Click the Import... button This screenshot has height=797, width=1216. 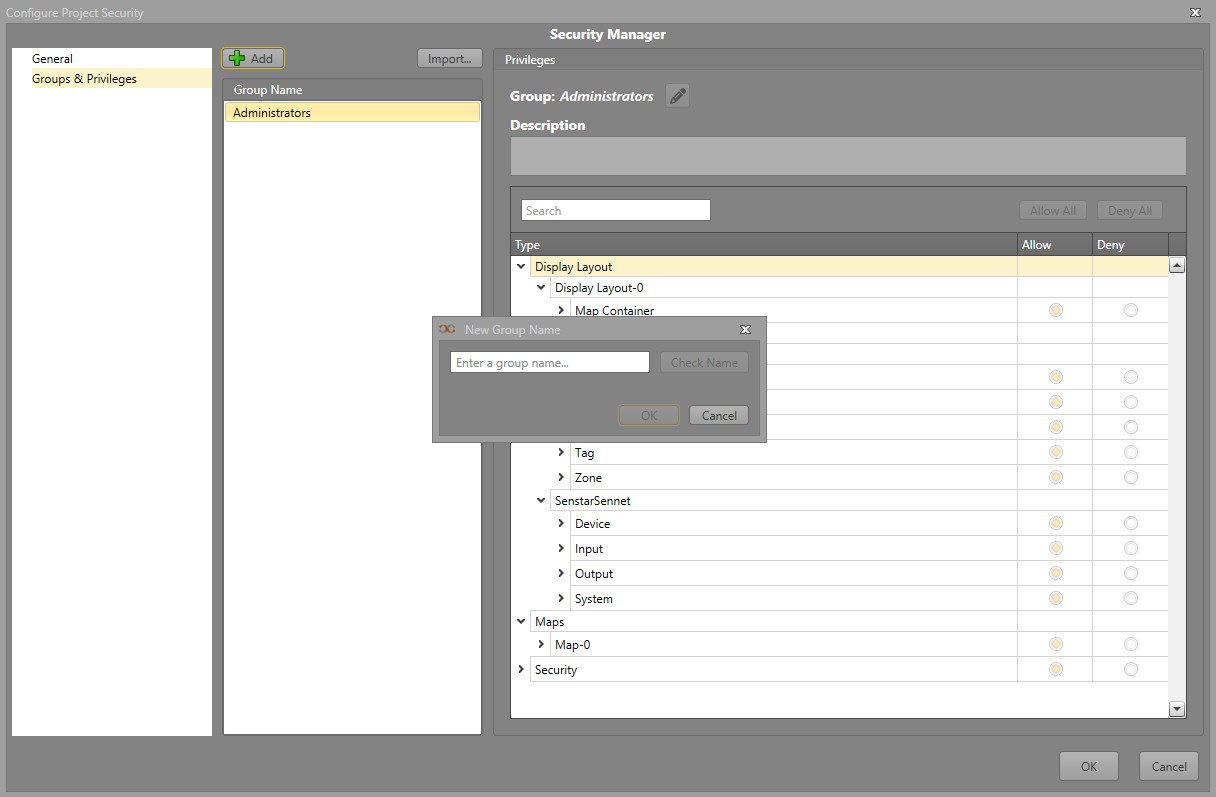pos(449,59)
